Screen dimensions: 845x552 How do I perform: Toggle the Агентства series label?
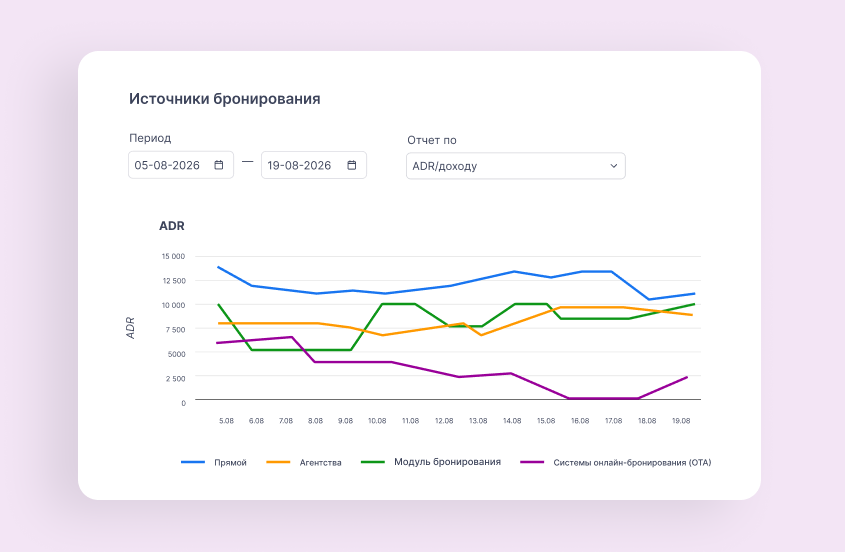pyautogui.click(x=321, y=463)
